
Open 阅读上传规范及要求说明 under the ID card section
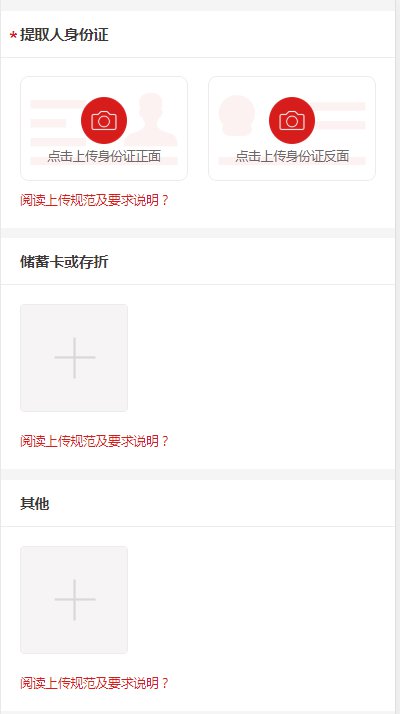(x=94, y=200)
